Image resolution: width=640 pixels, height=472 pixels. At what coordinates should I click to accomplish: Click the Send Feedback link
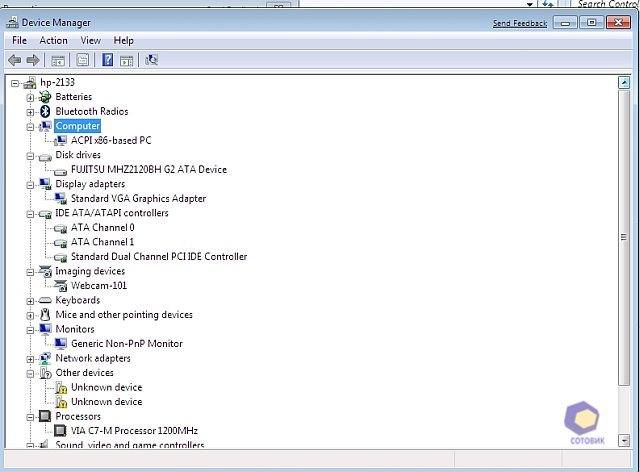(x=520, y=23)
